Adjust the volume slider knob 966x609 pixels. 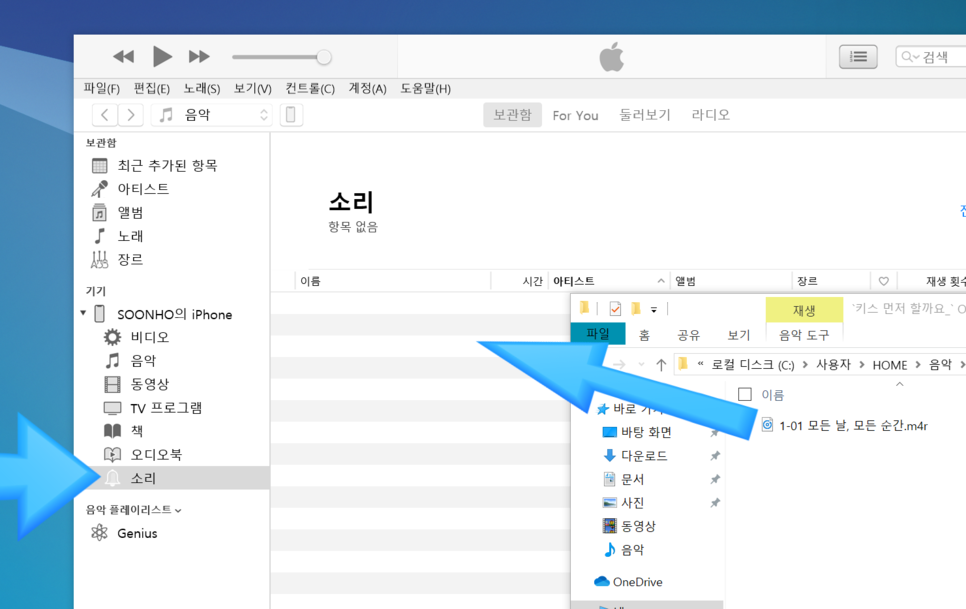[323, 57]
